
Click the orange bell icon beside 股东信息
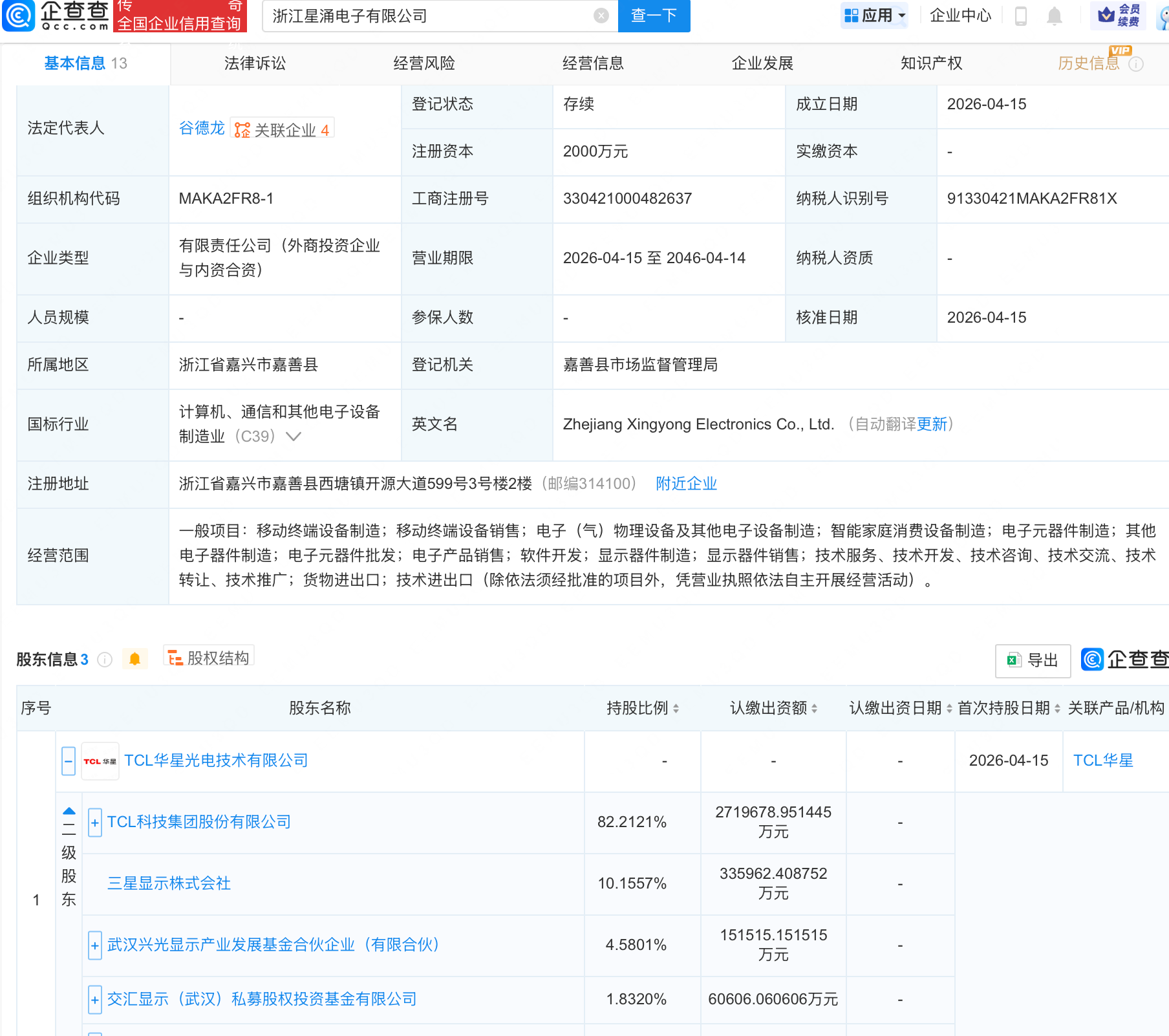(135, 658)
